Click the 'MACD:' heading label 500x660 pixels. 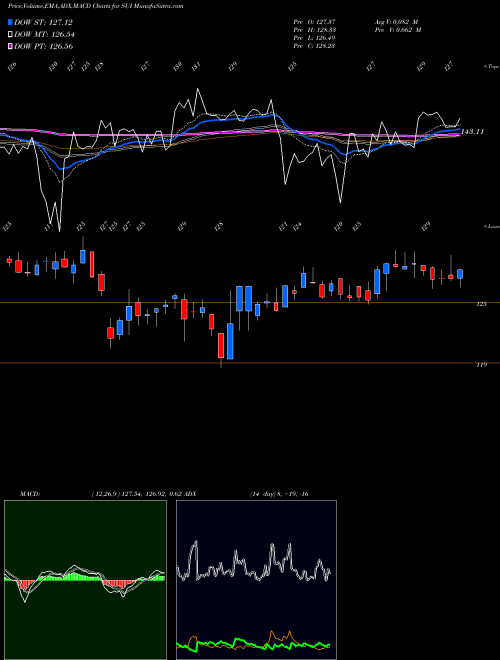point(30,494)
